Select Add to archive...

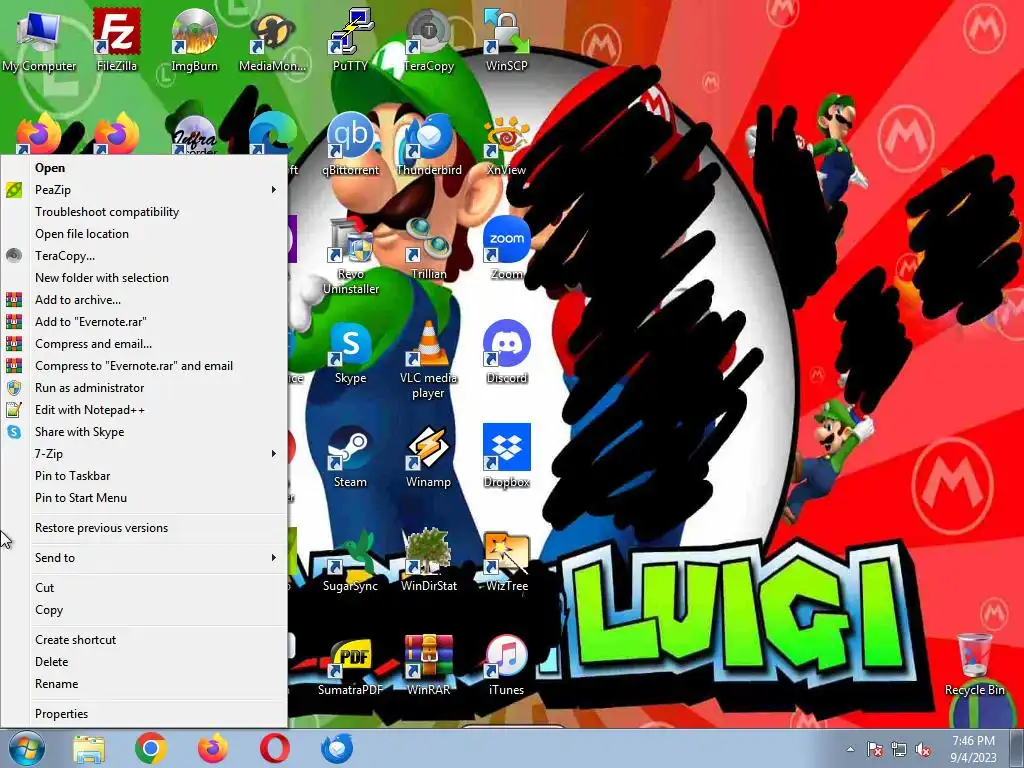coord(144,300)
